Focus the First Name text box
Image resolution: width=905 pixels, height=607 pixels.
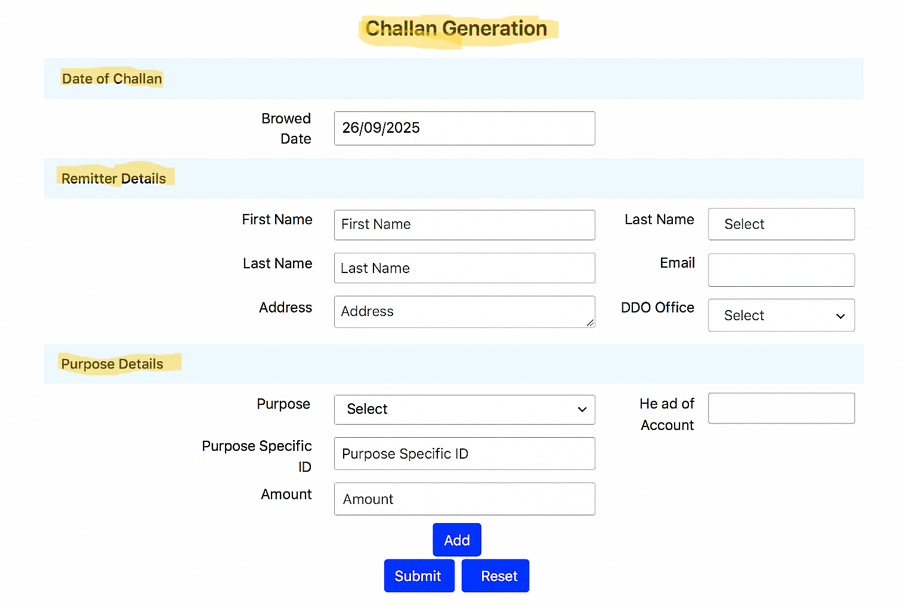click(464, 224)
